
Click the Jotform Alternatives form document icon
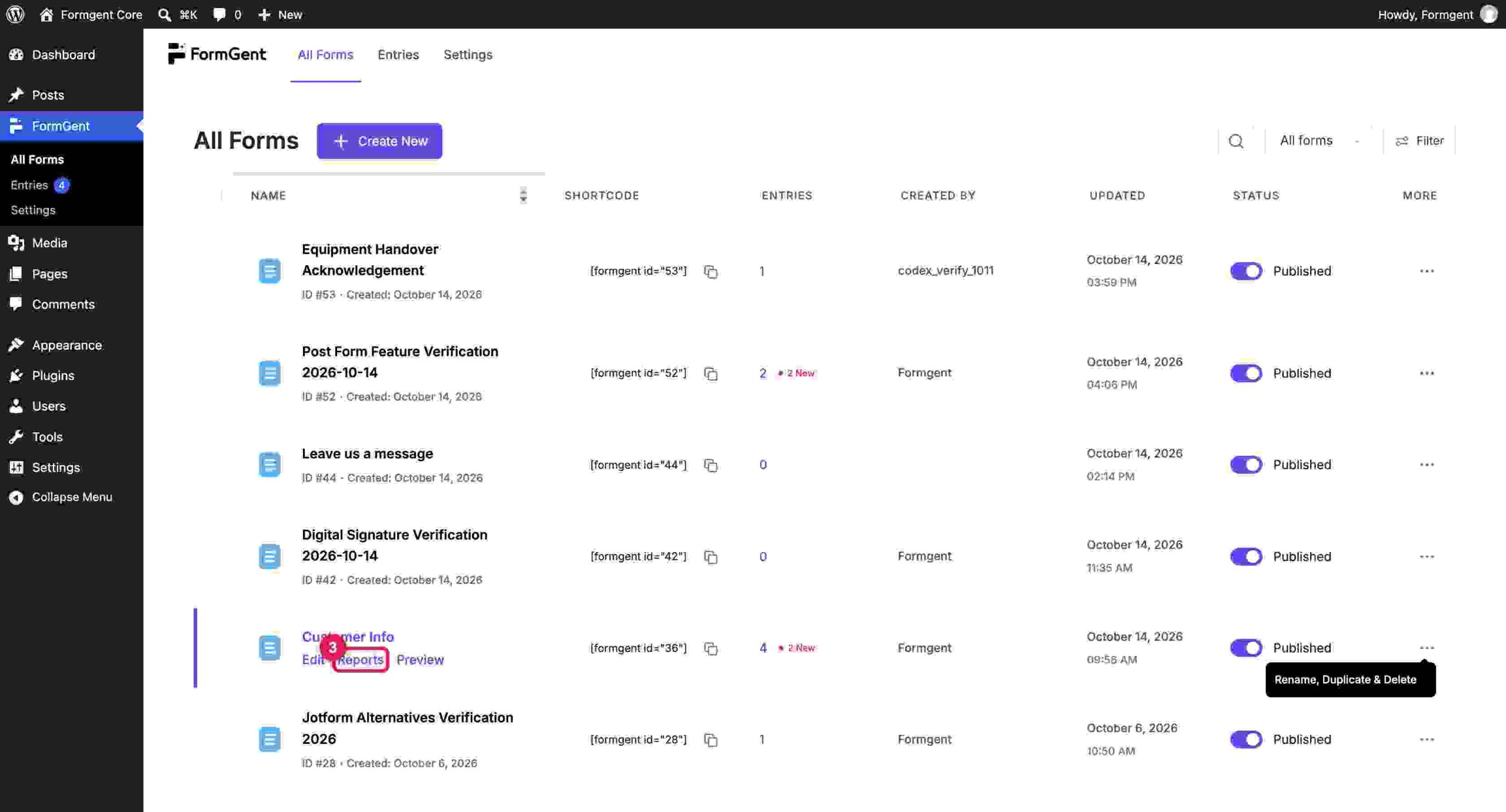[x=269, y=739]
